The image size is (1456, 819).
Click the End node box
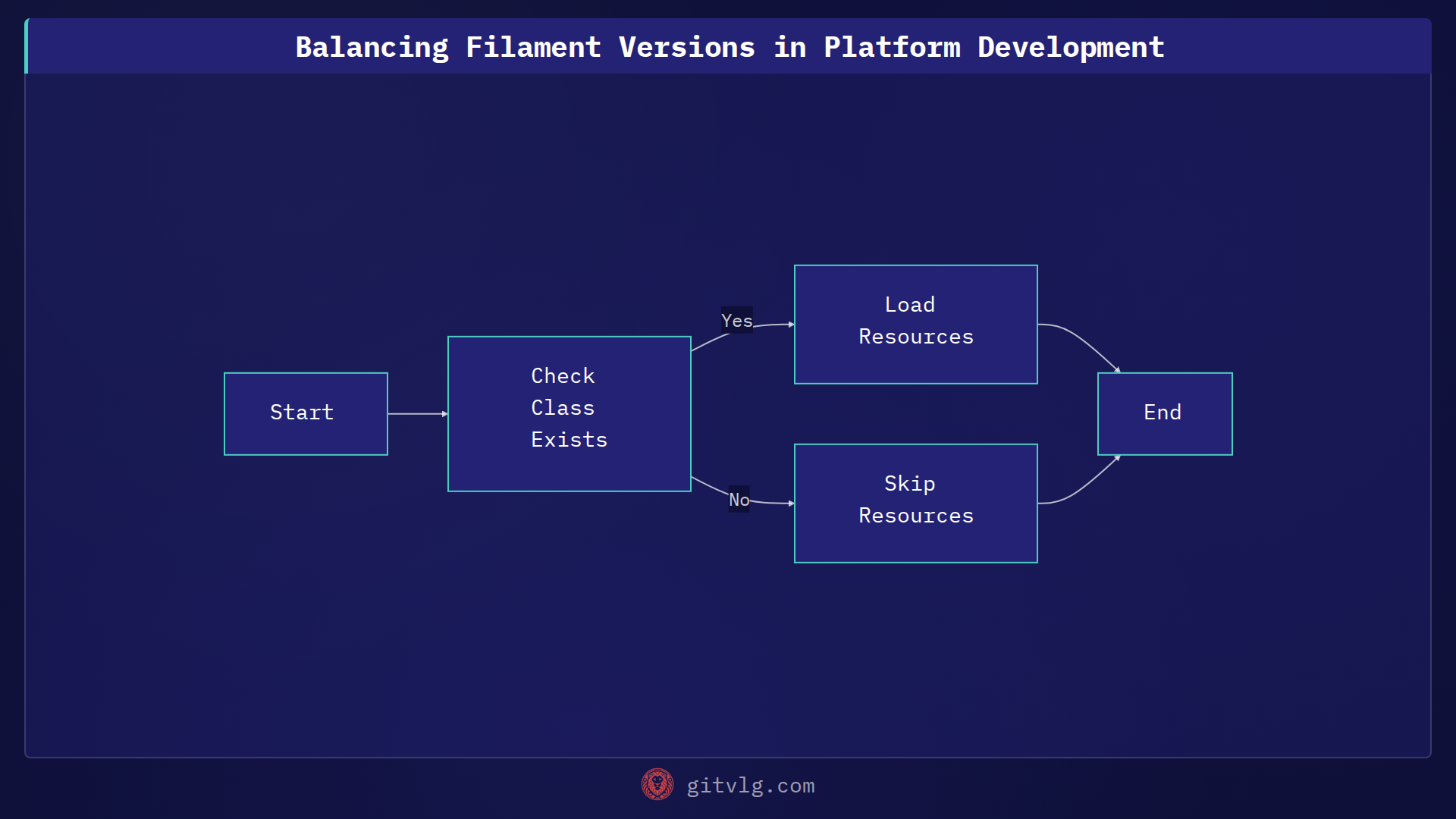1165,413
